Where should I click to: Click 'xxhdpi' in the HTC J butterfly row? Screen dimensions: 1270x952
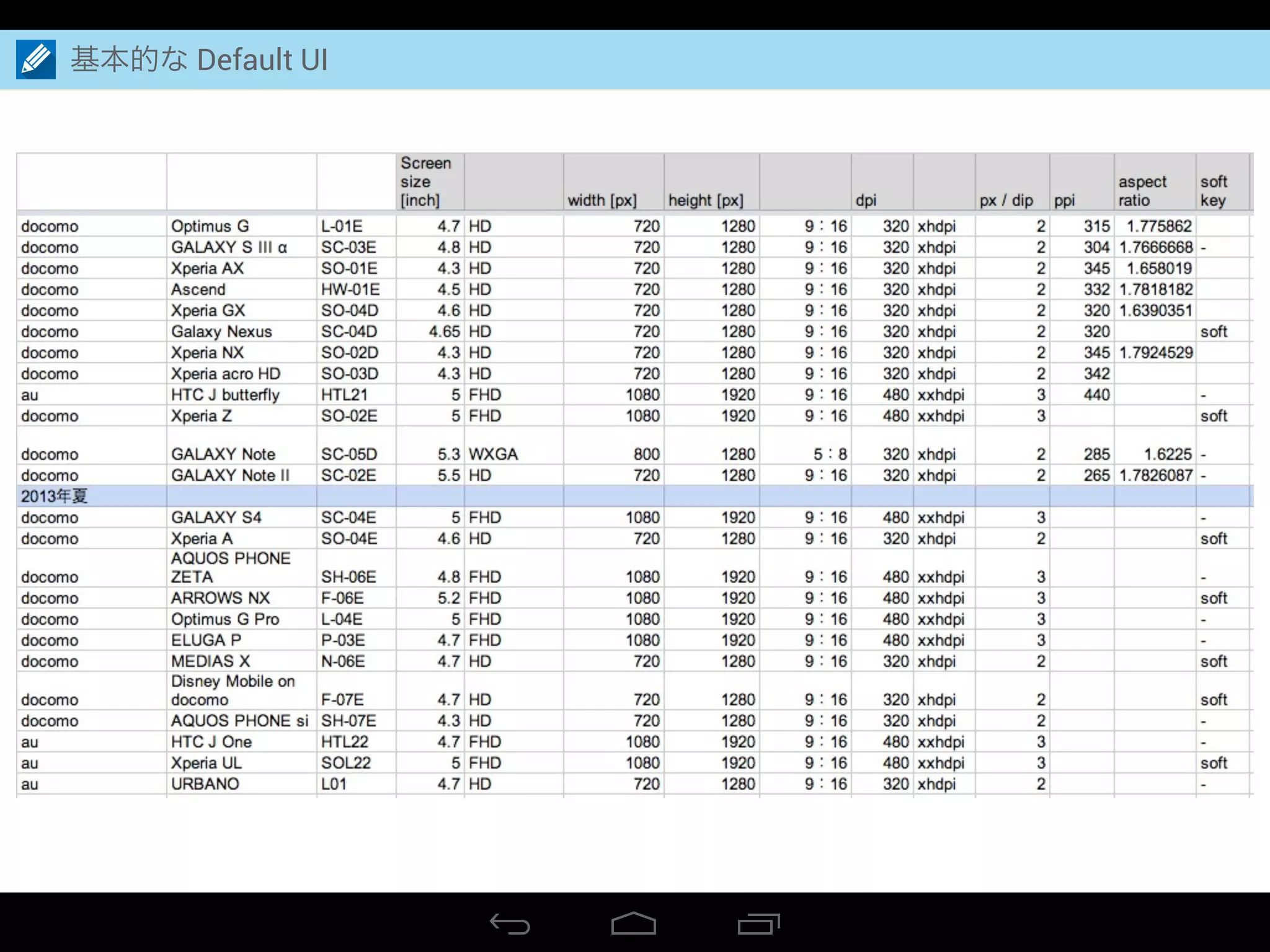point(941,395)
